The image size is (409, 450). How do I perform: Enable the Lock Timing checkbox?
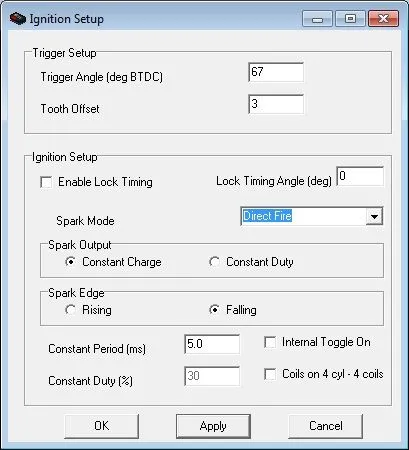[46, 182]
